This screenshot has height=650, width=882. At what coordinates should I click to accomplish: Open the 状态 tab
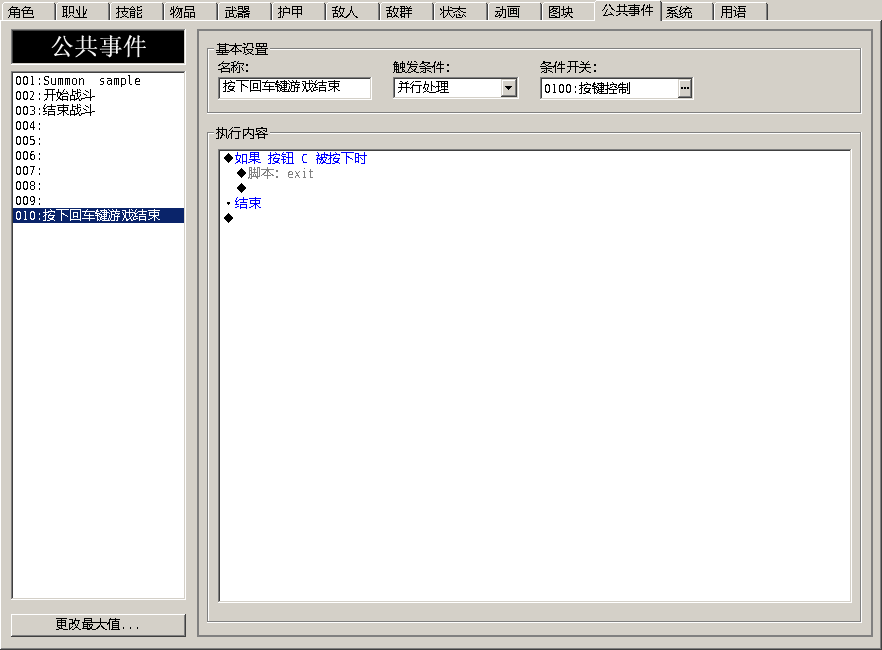(460, 12)
